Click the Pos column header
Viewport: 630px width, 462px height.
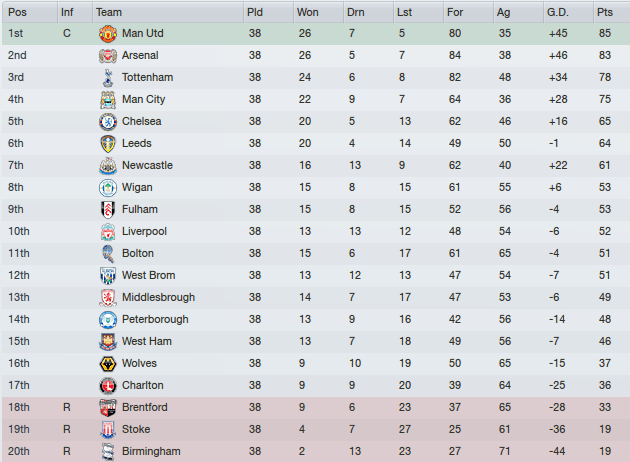tap(17, 12)
